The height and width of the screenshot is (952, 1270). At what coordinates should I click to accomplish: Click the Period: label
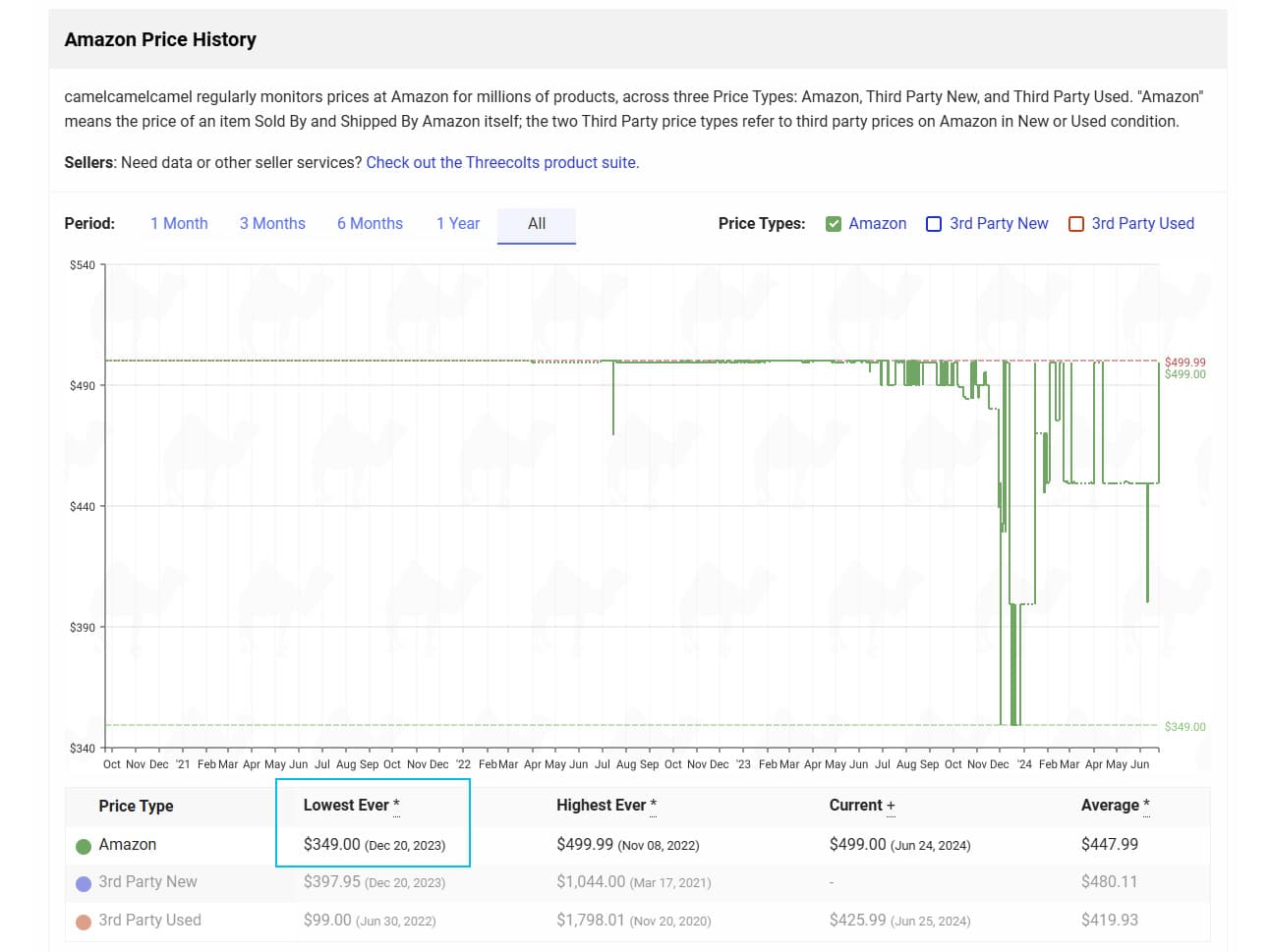coord(89,224)
